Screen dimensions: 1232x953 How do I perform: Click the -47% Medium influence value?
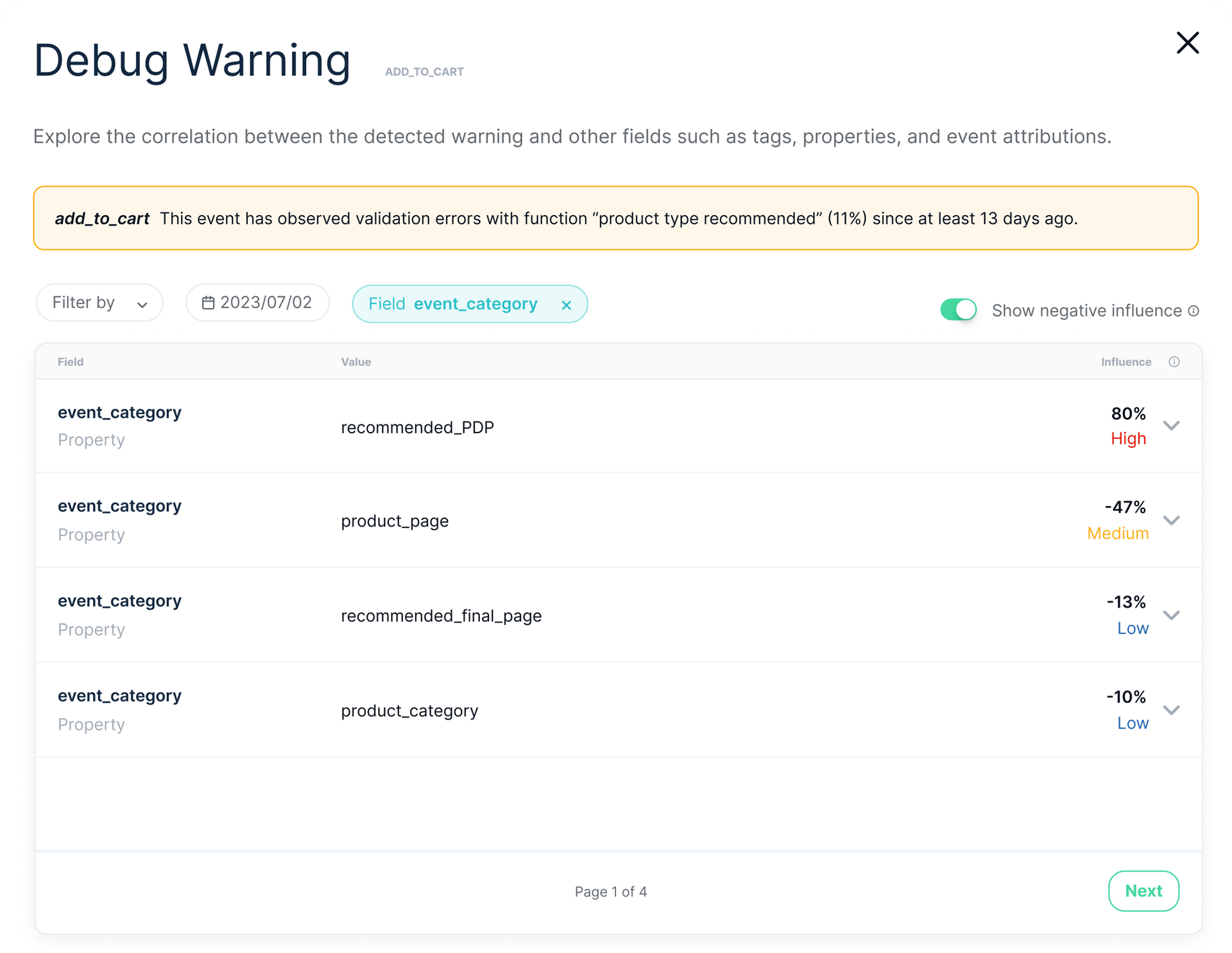click(x=1118, y=520)
